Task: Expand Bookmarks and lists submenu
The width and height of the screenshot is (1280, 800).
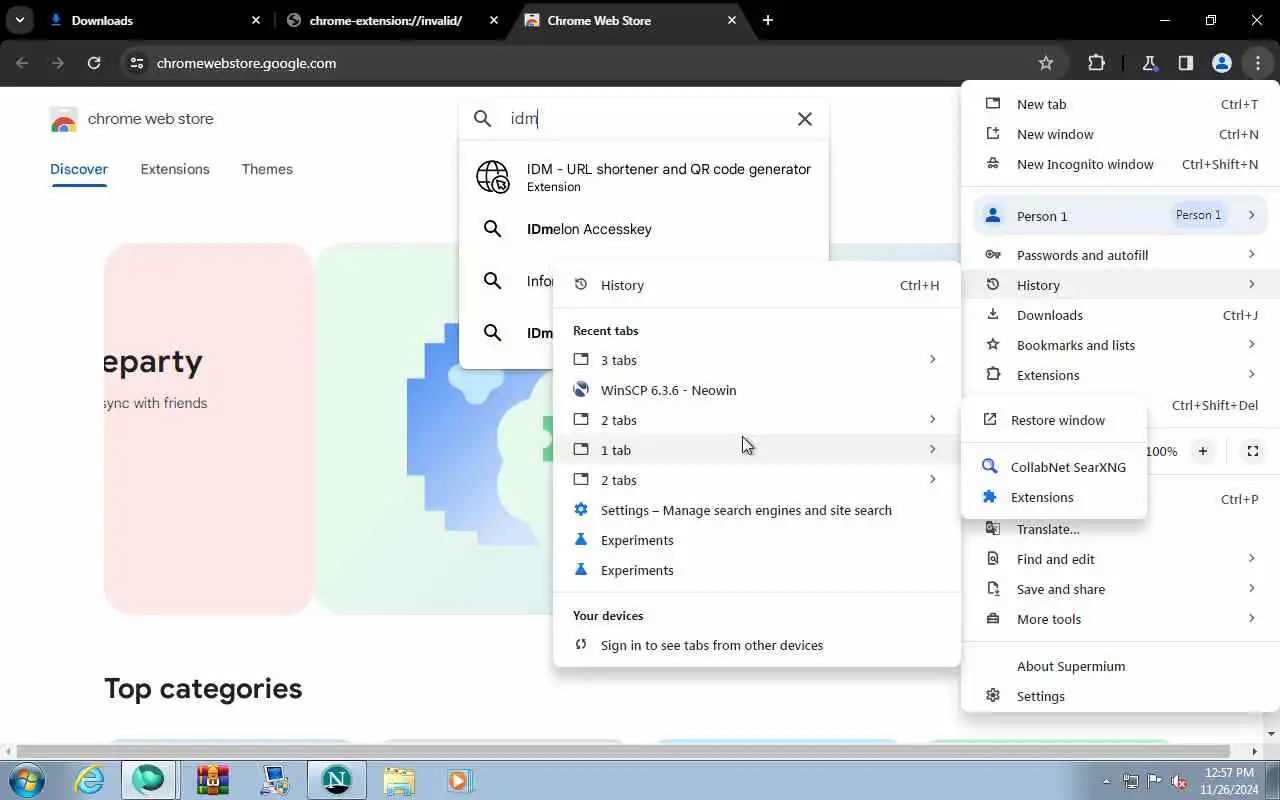Action: 1120,345
